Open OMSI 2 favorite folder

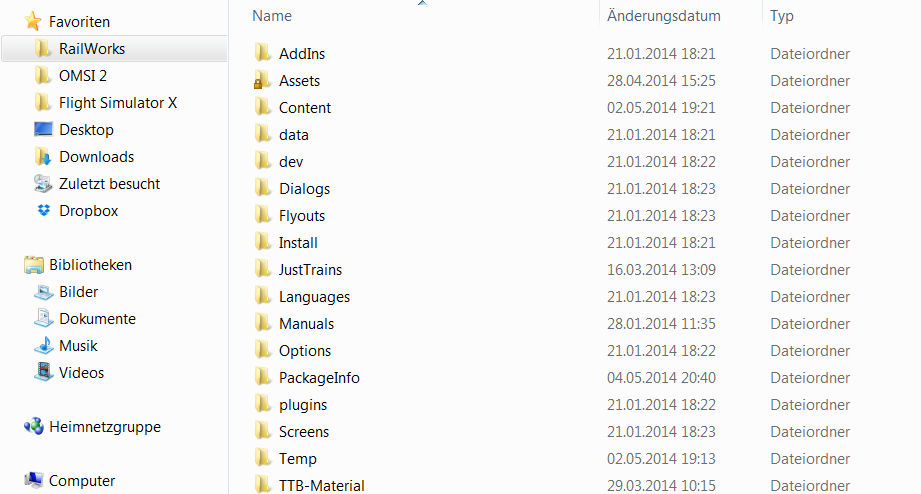point(82,76)
